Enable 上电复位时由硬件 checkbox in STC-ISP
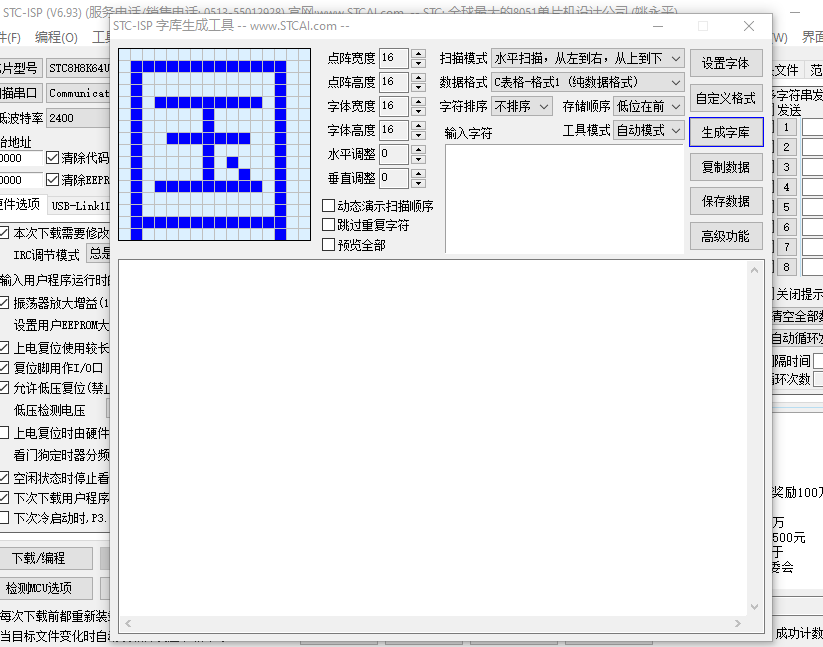Screen dimensions: 823x647 coord(4,432)
